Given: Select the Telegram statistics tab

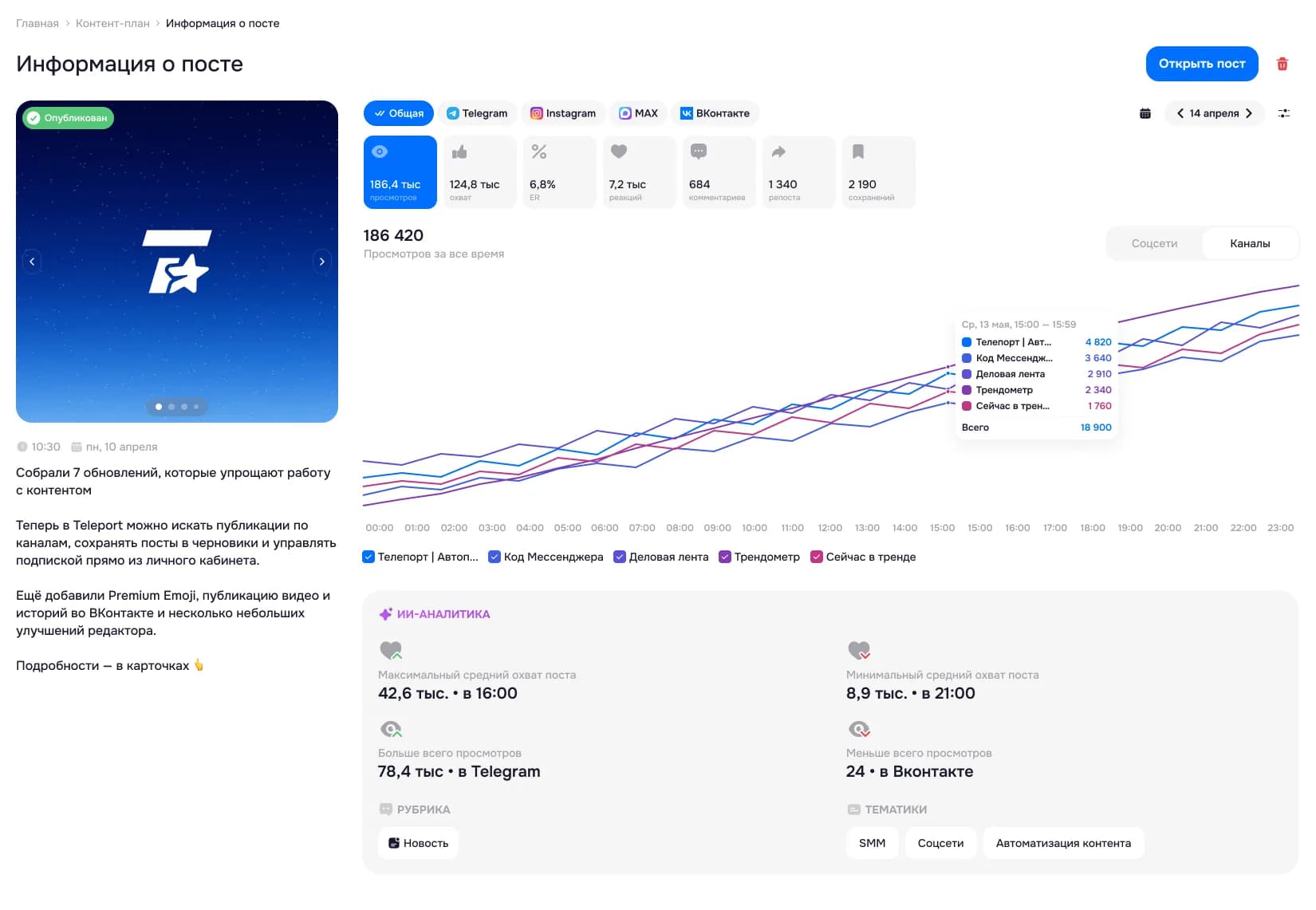Looking at the screenshot, I should (x=478, y=113).
